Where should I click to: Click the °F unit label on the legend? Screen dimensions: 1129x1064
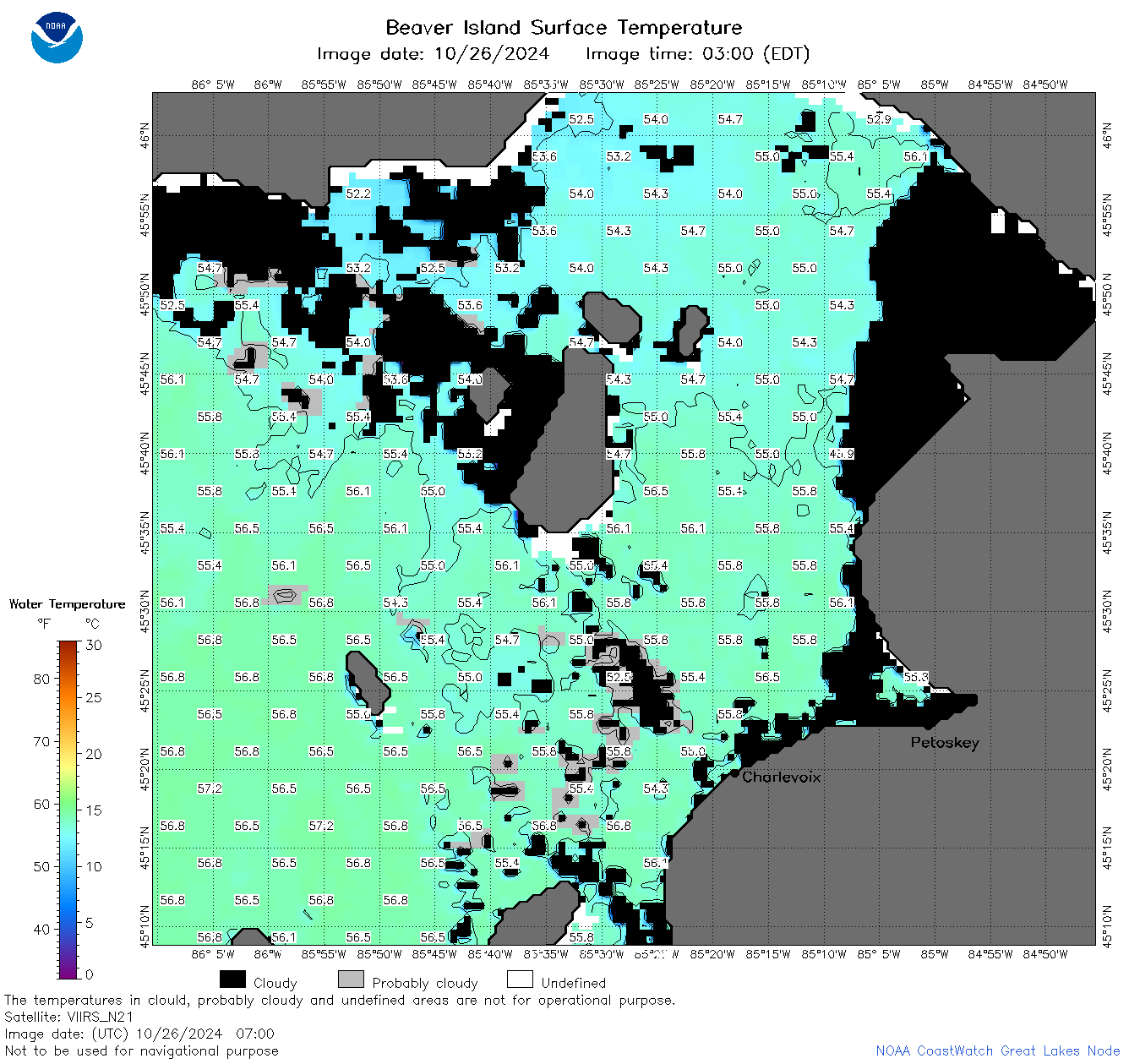pyautogui.click(x=44, y=624)
